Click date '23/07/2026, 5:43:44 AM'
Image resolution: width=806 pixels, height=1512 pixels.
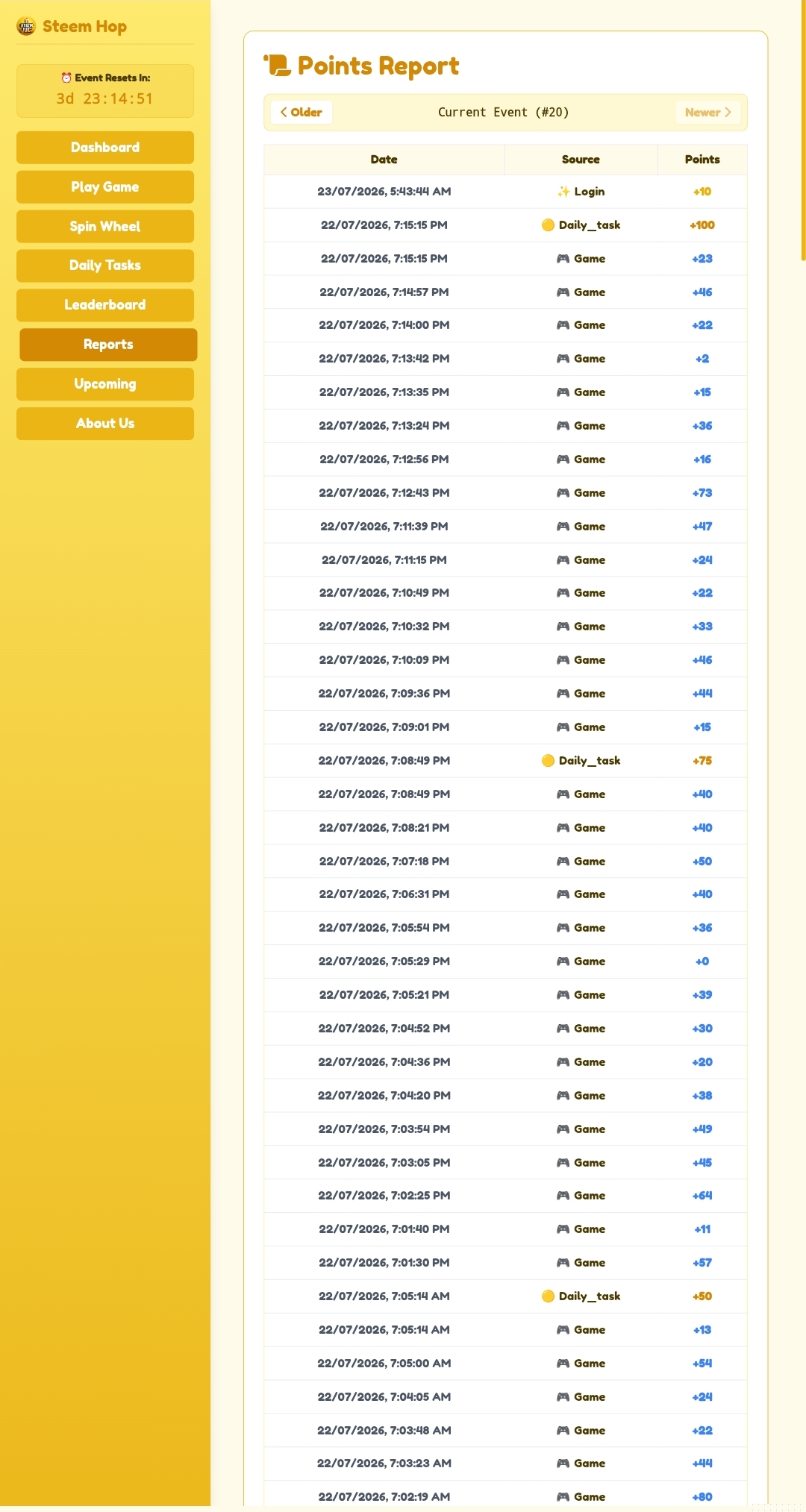384,192
